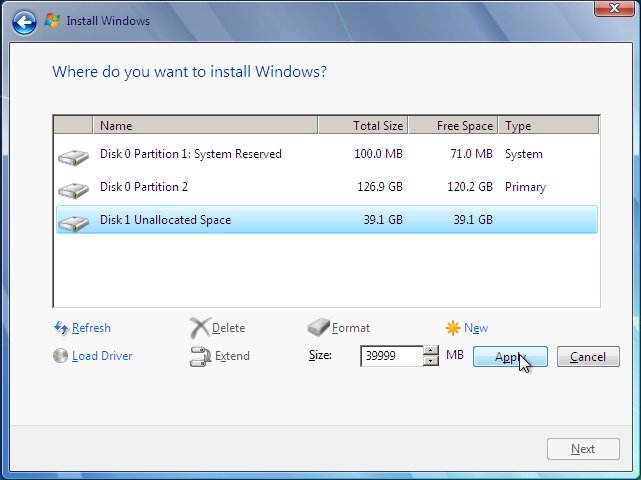Click the Extend partition icon
The height and width of the screenshot is (480, 641).
200,356
